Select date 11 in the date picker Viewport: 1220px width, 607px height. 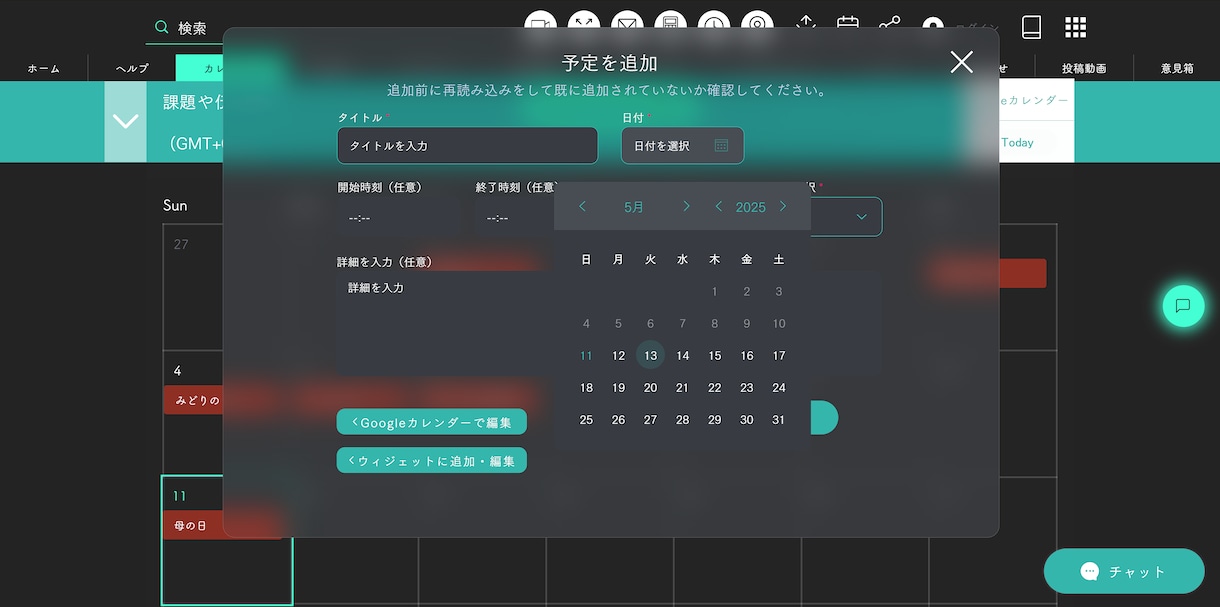pos(586,355)
